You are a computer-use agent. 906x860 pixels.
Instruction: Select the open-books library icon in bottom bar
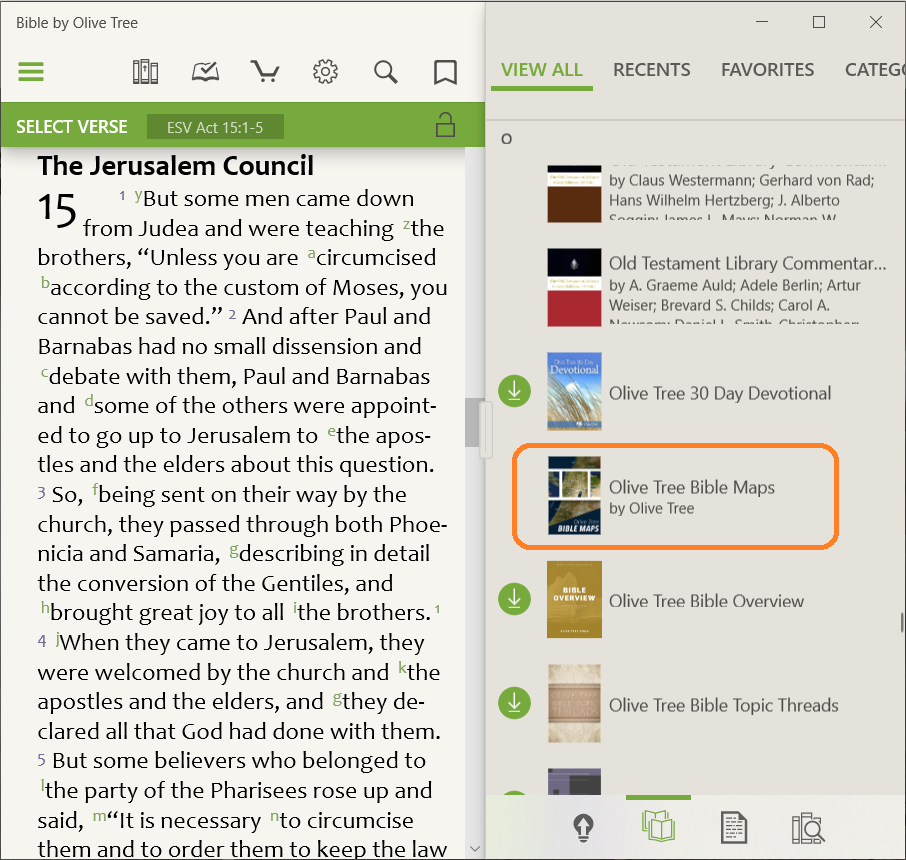tap(658, 827)
